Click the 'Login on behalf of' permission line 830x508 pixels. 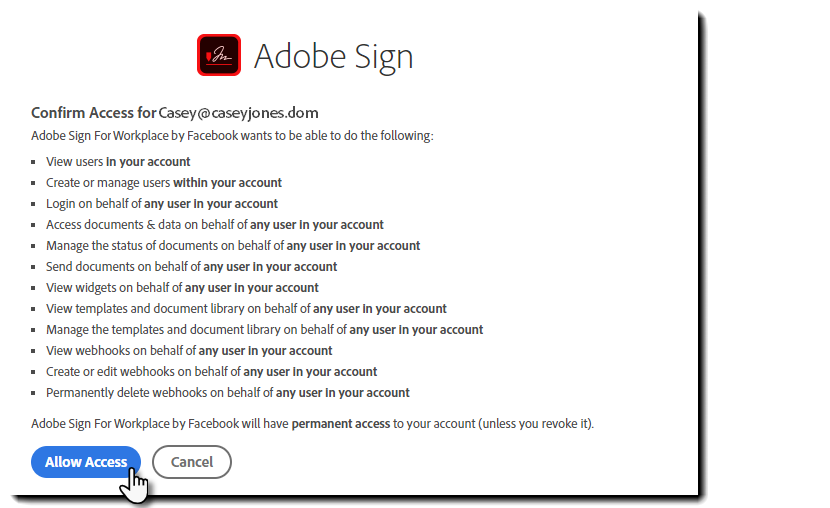point(162,204)
